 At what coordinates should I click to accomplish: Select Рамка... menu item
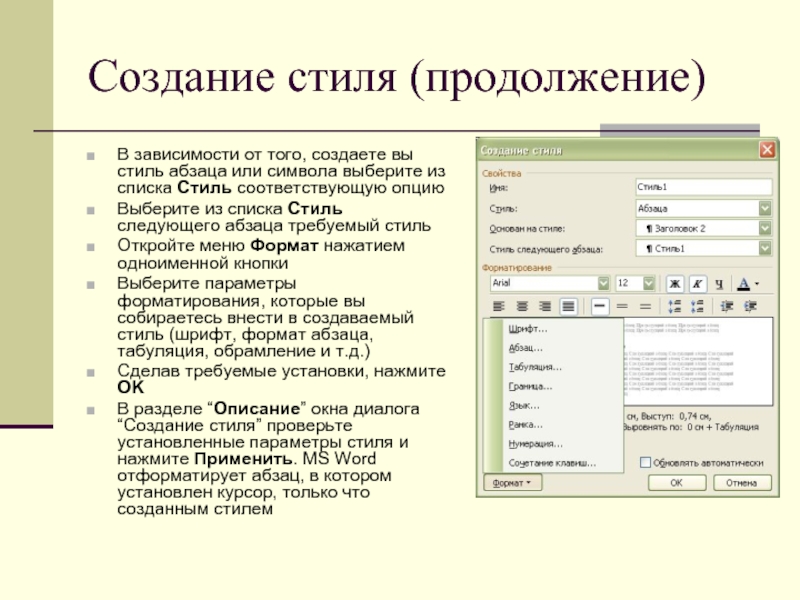[x=526, y=424]
